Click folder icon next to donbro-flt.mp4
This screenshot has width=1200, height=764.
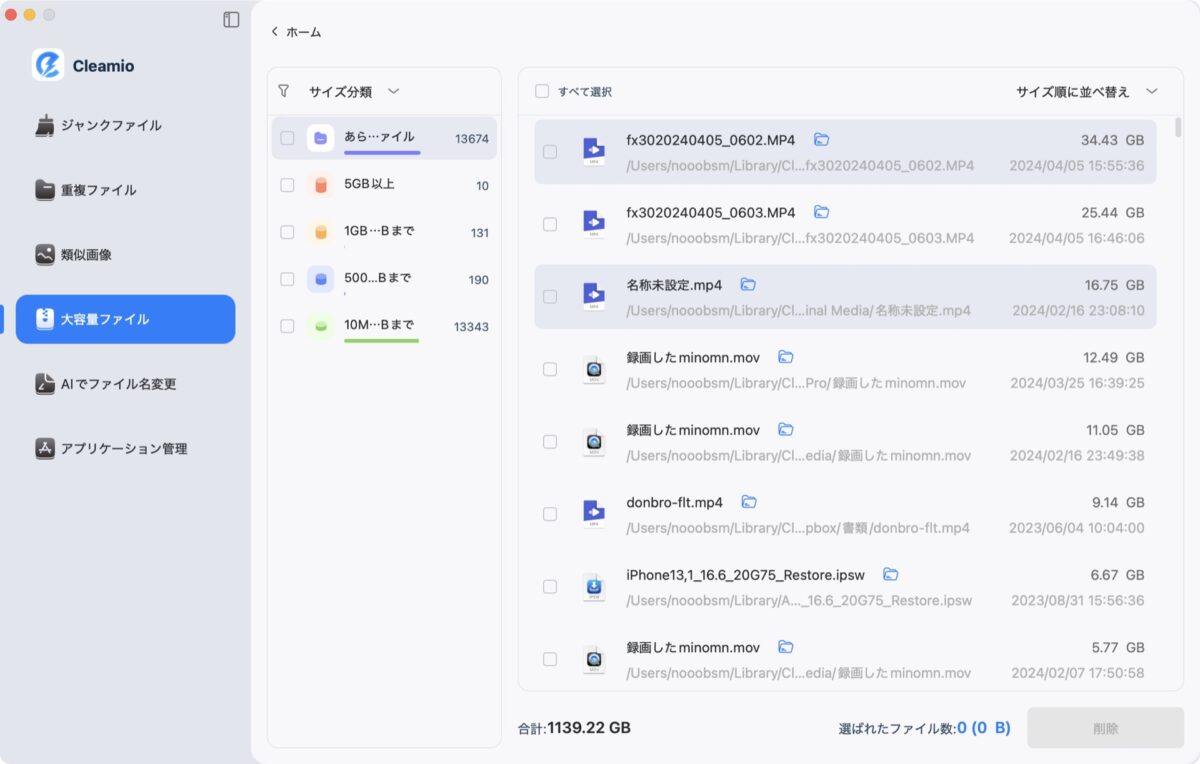coord(748,502)
